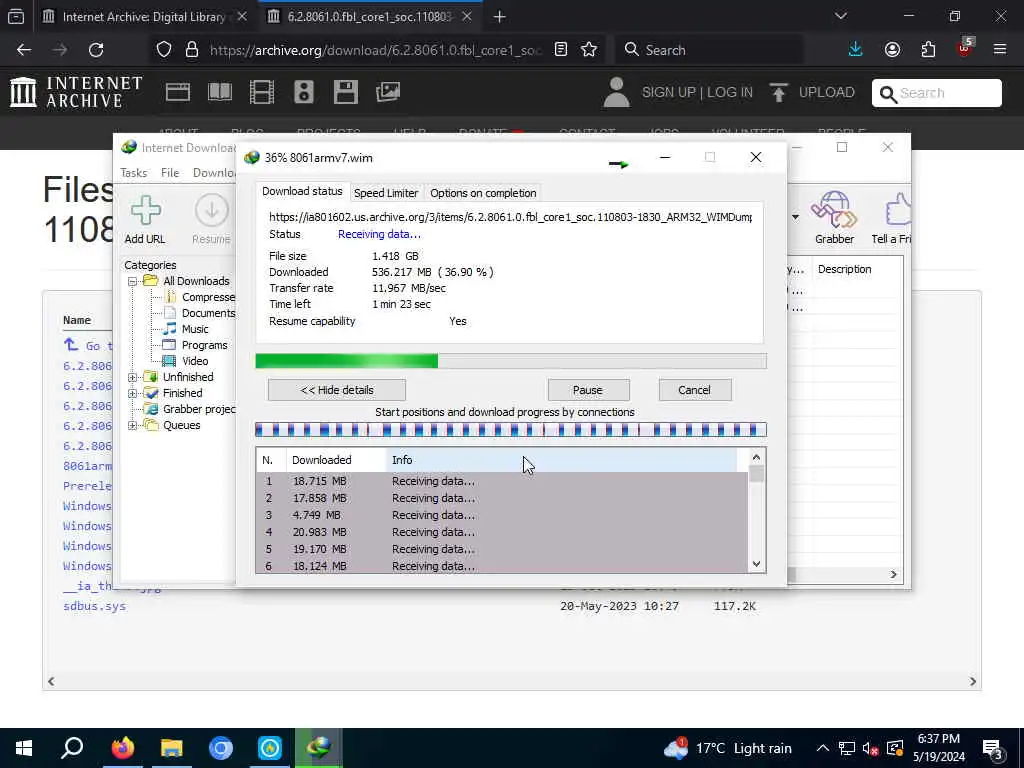Go back to the previous page

(x=24, y=50)
